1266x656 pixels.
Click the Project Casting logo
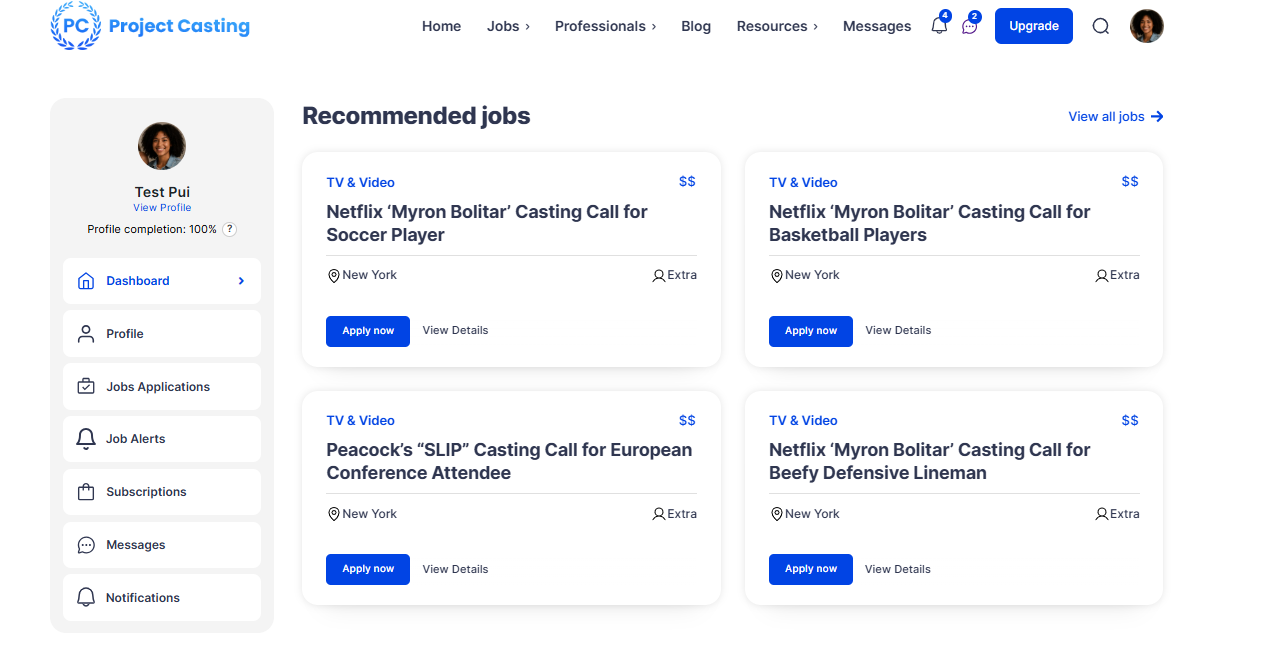click(x=150, y=26)
